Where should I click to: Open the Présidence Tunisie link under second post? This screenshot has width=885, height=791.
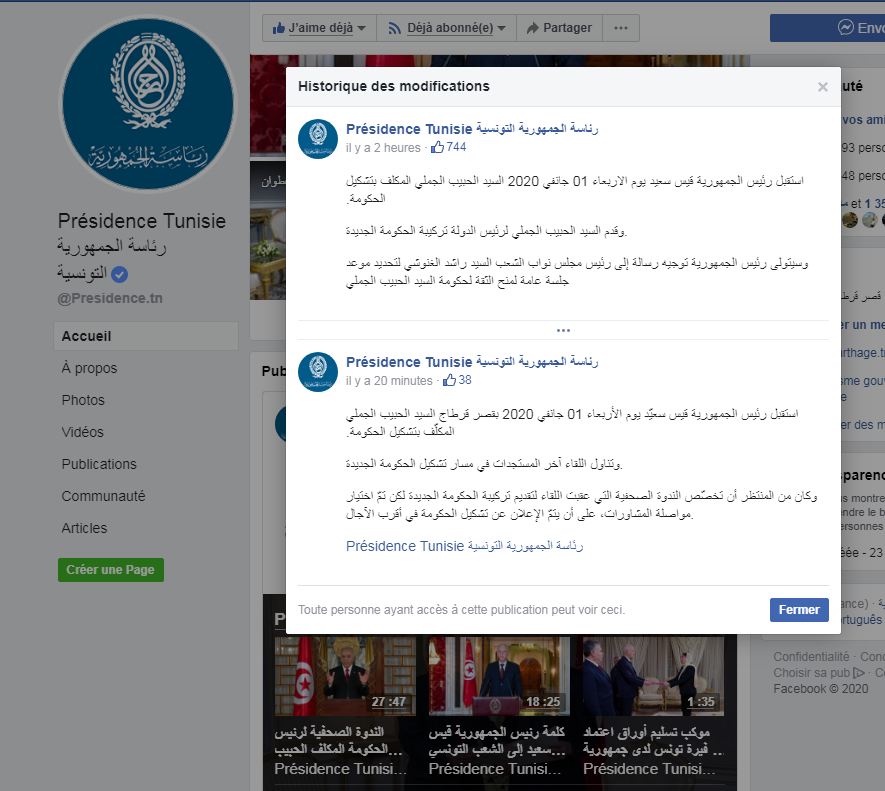(x=464, y=546)
